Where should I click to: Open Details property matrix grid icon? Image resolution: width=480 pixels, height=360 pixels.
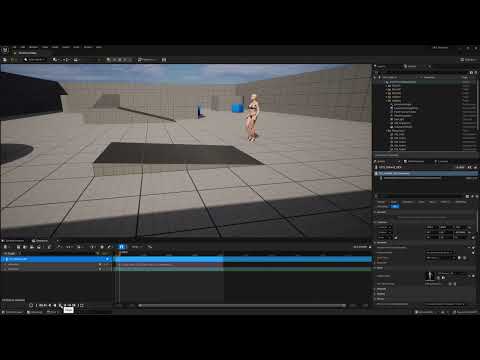[468, 196]
